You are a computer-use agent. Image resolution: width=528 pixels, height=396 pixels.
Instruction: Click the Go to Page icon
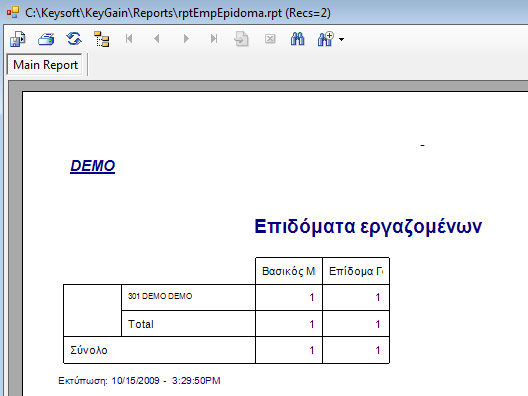(241, 39)
